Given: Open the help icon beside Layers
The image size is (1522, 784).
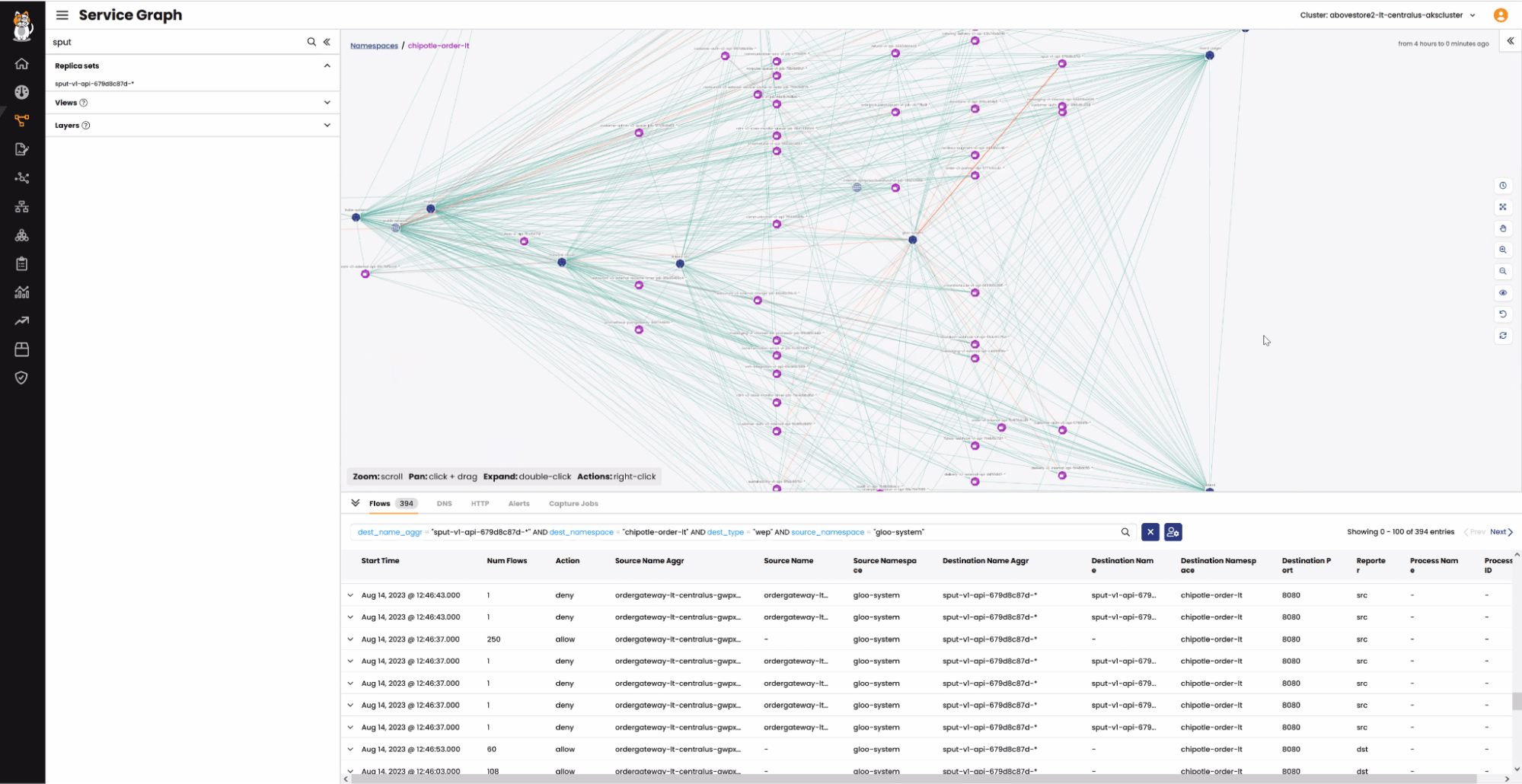Looking at the screenshot, I should [x=86, y=126].
